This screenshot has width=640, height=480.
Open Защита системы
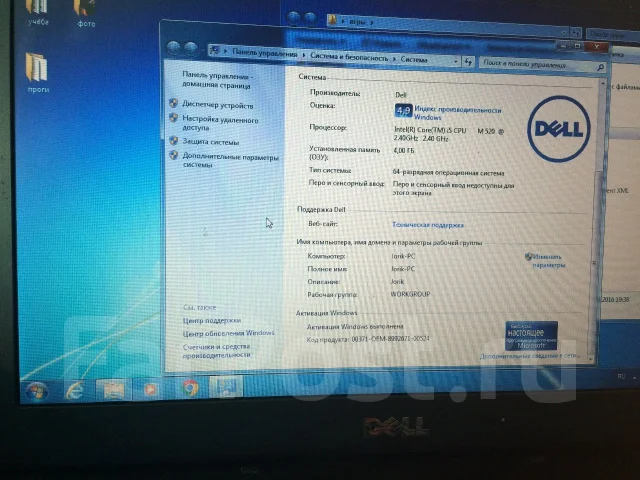pos(211,142)
